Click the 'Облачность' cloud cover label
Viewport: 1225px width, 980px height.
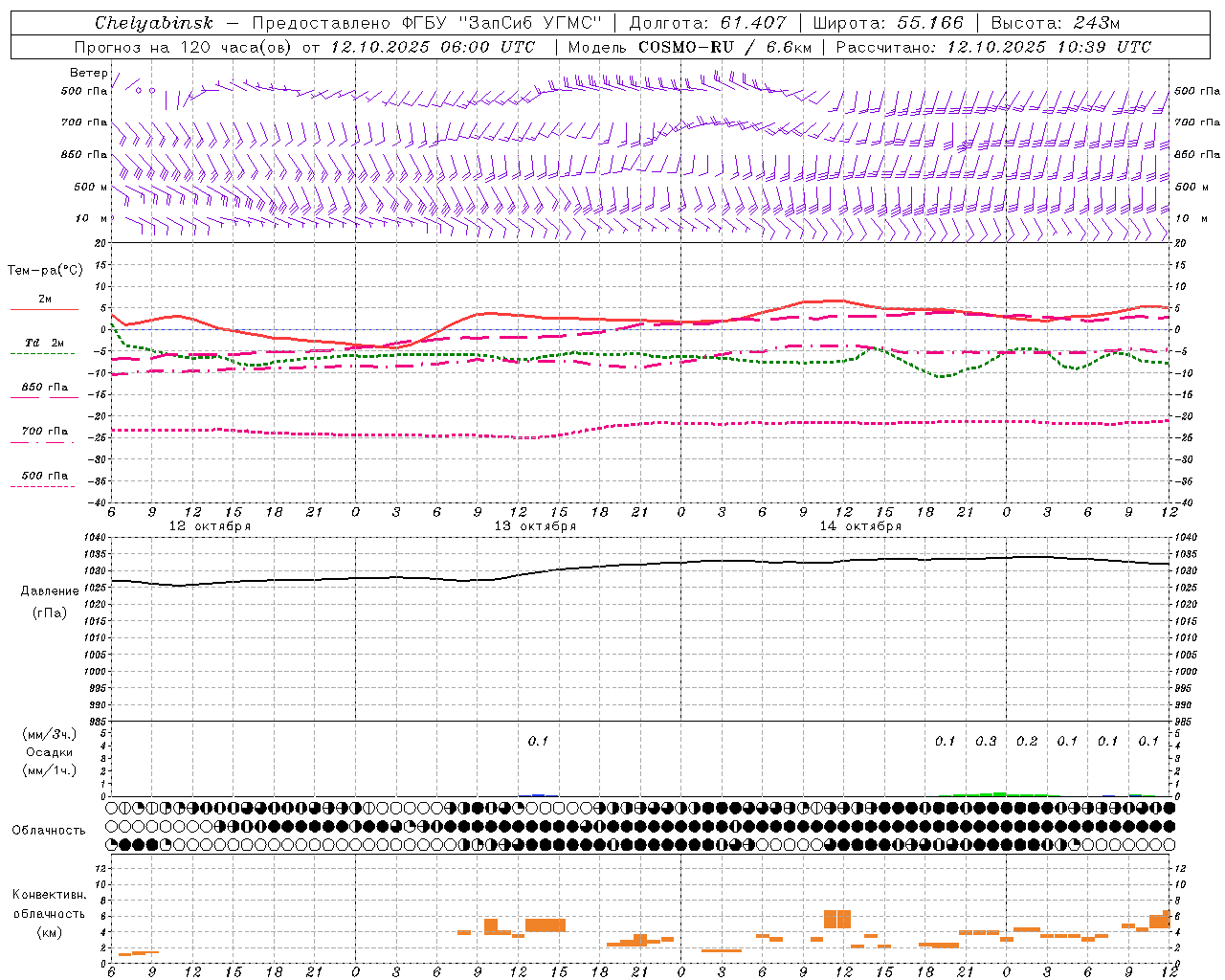coord(49,831)
